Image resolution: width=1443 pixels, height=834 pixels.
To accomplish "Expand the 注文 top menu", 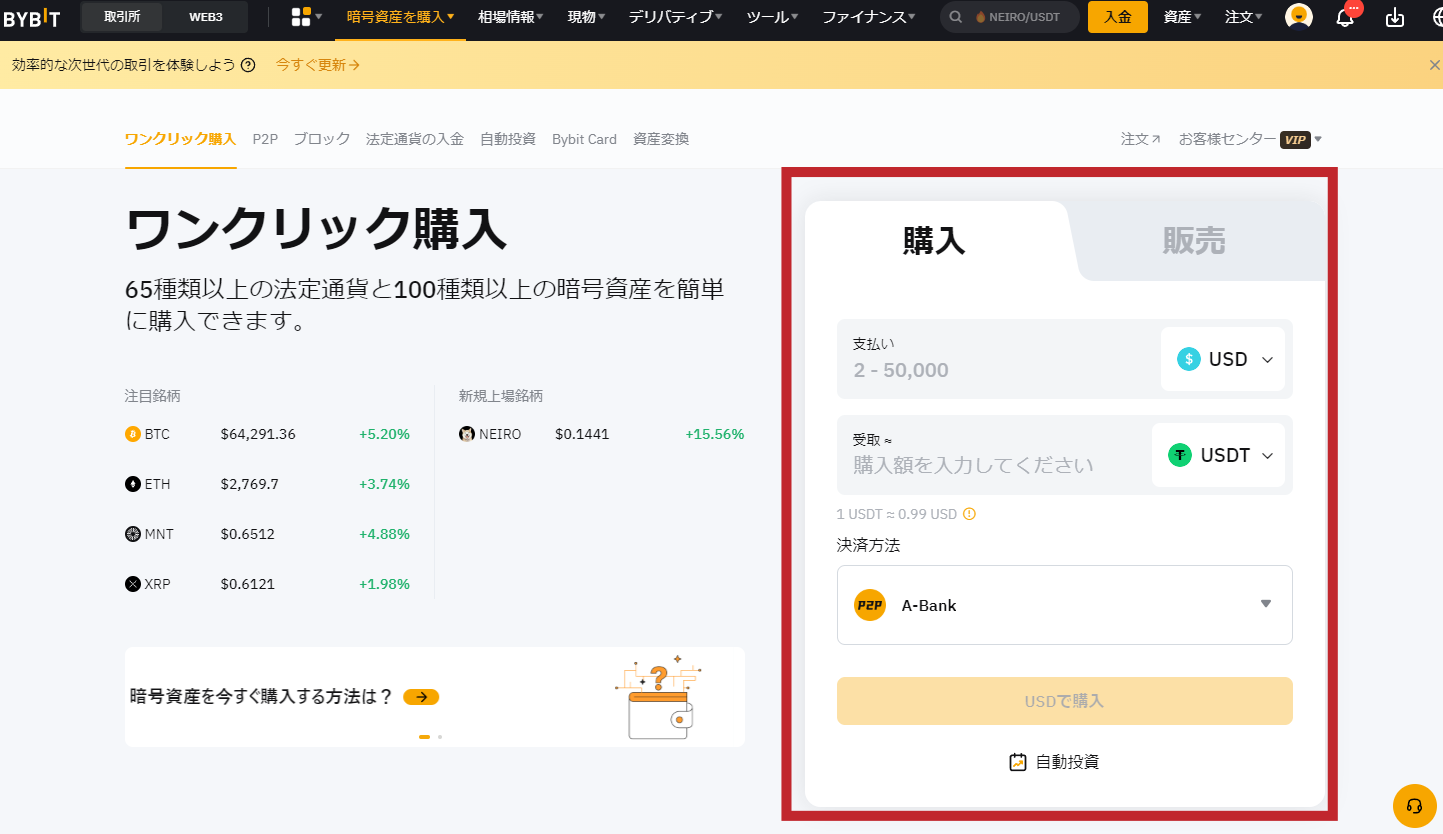I will [1244, 17].
